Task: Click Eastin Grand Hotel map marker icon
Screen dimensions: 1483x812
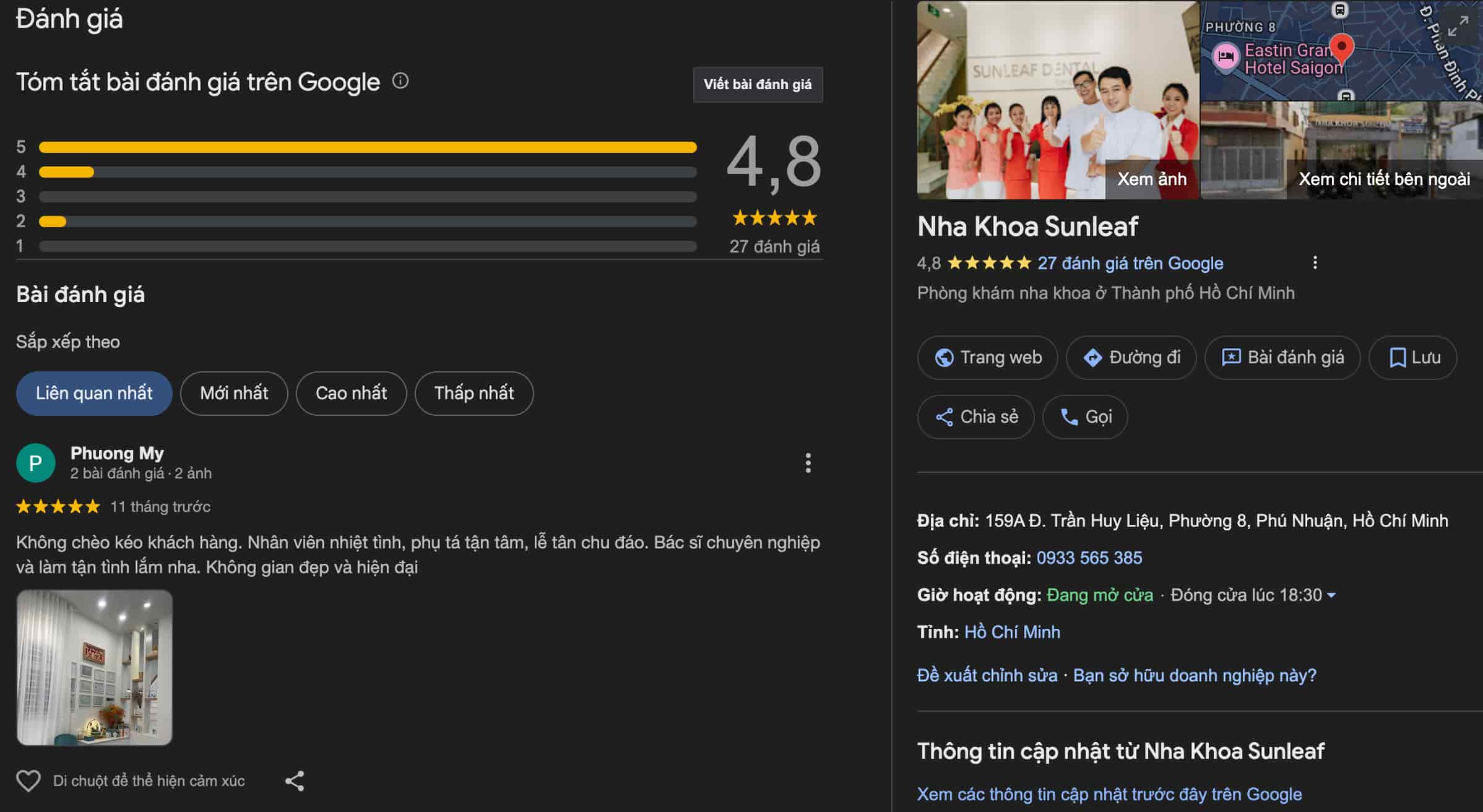Action: click(x=1226, y=56)
